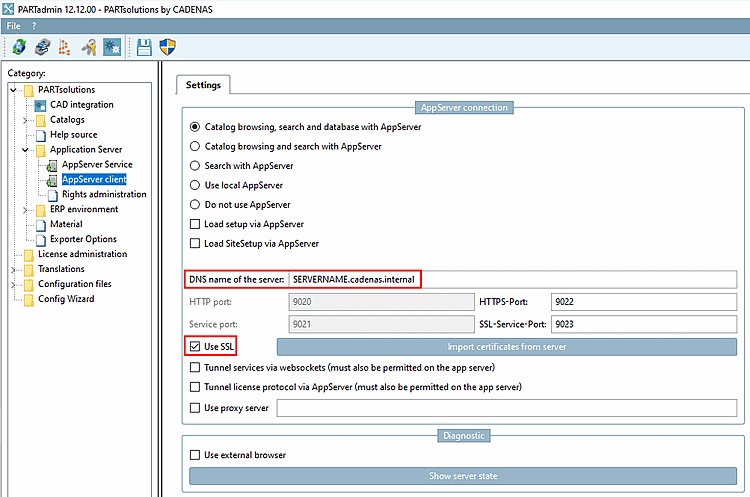Select the Rights administration tree item

click(x=104, y=194)
